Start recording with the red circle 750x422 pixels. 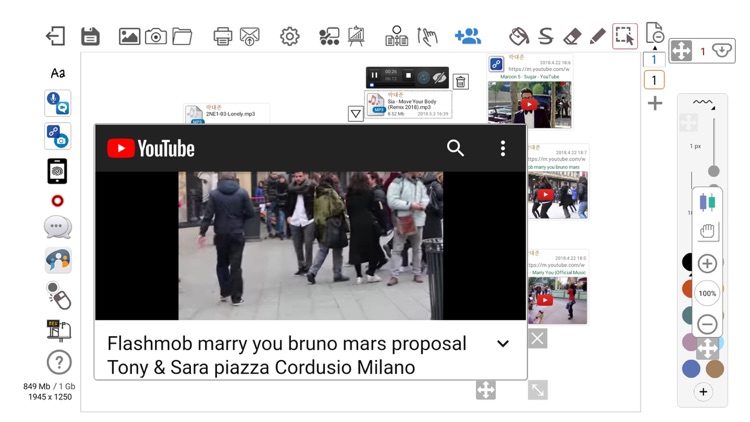(x=57, y=201)
